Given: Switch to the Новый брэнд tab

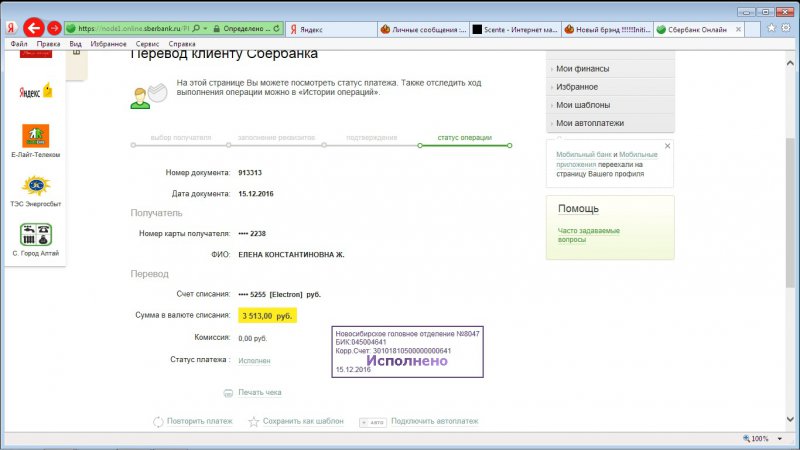Looking at the screenshot, I should [x=608, y=30].
